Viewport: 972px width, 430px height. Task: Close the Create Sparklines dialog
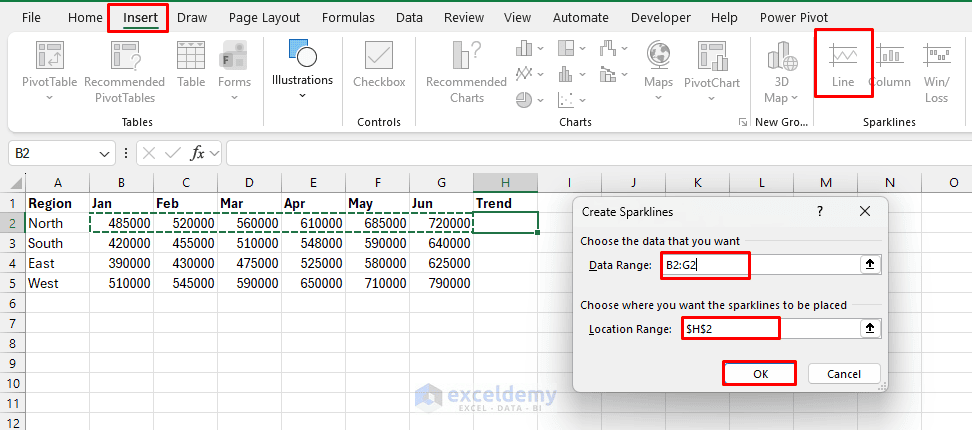[865, 211]
